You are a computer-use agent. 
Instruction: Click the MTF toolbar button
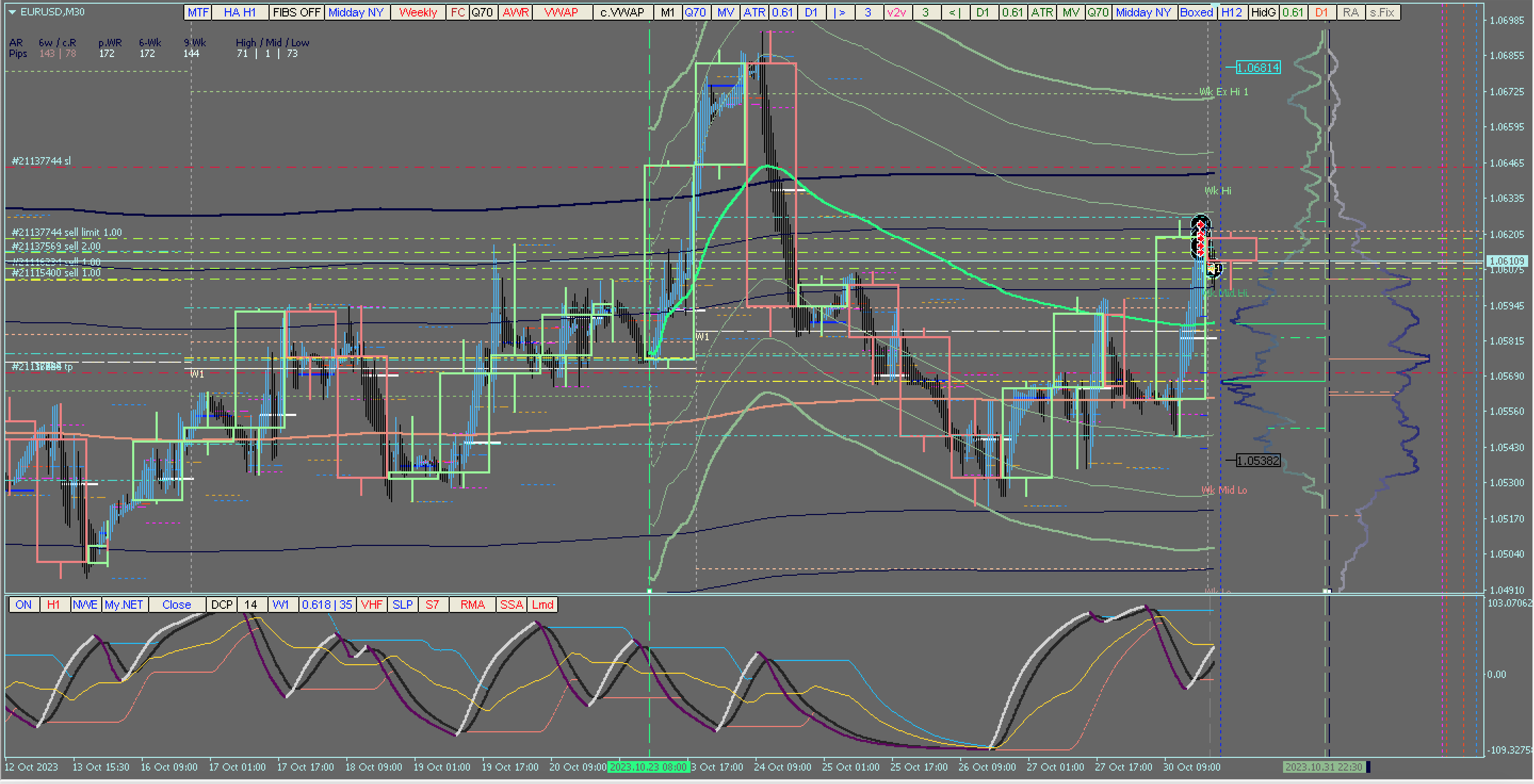(198, 12)
